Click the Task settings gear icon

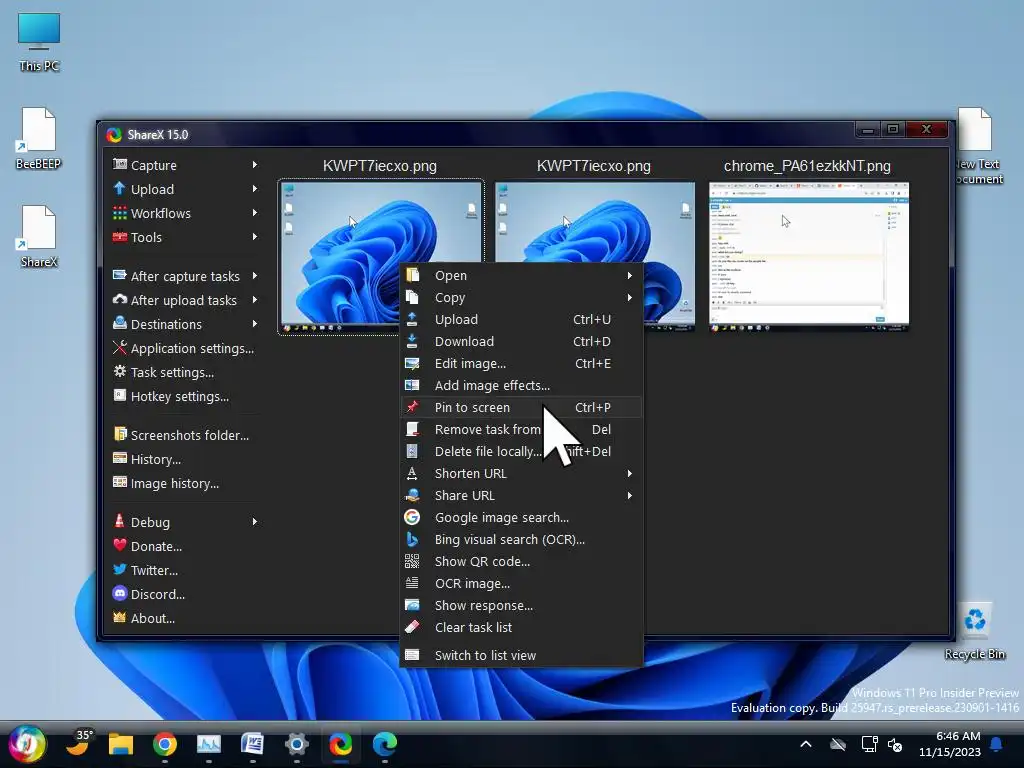[x=120, y=372]
